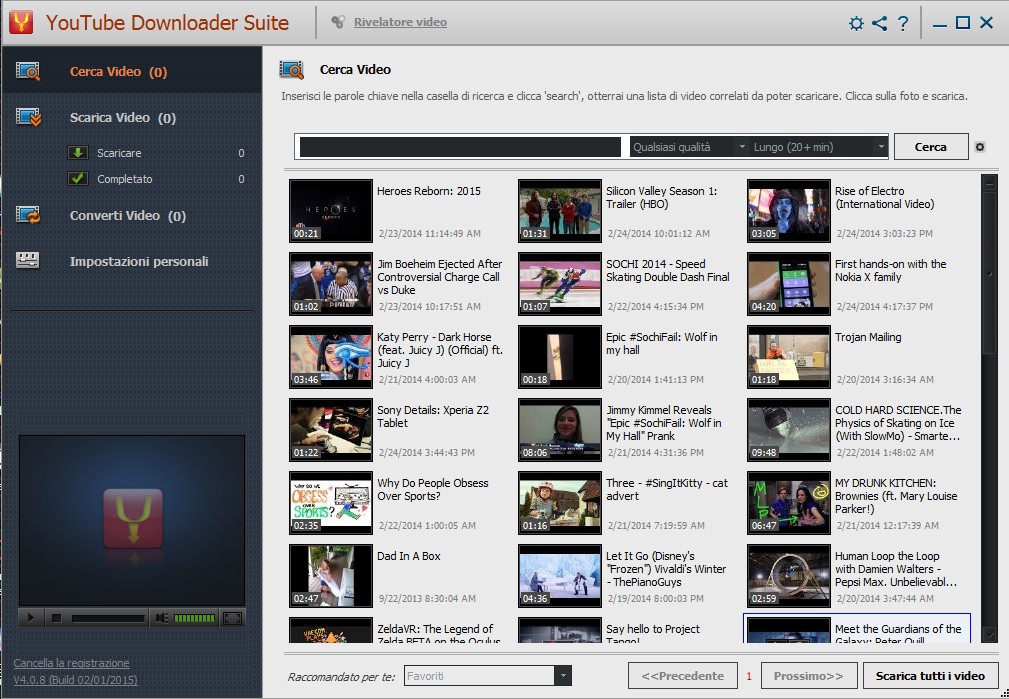Click the Cerca search button
Screen dimensions: 1009x699
pyautogui.click(x=930, y=147)
